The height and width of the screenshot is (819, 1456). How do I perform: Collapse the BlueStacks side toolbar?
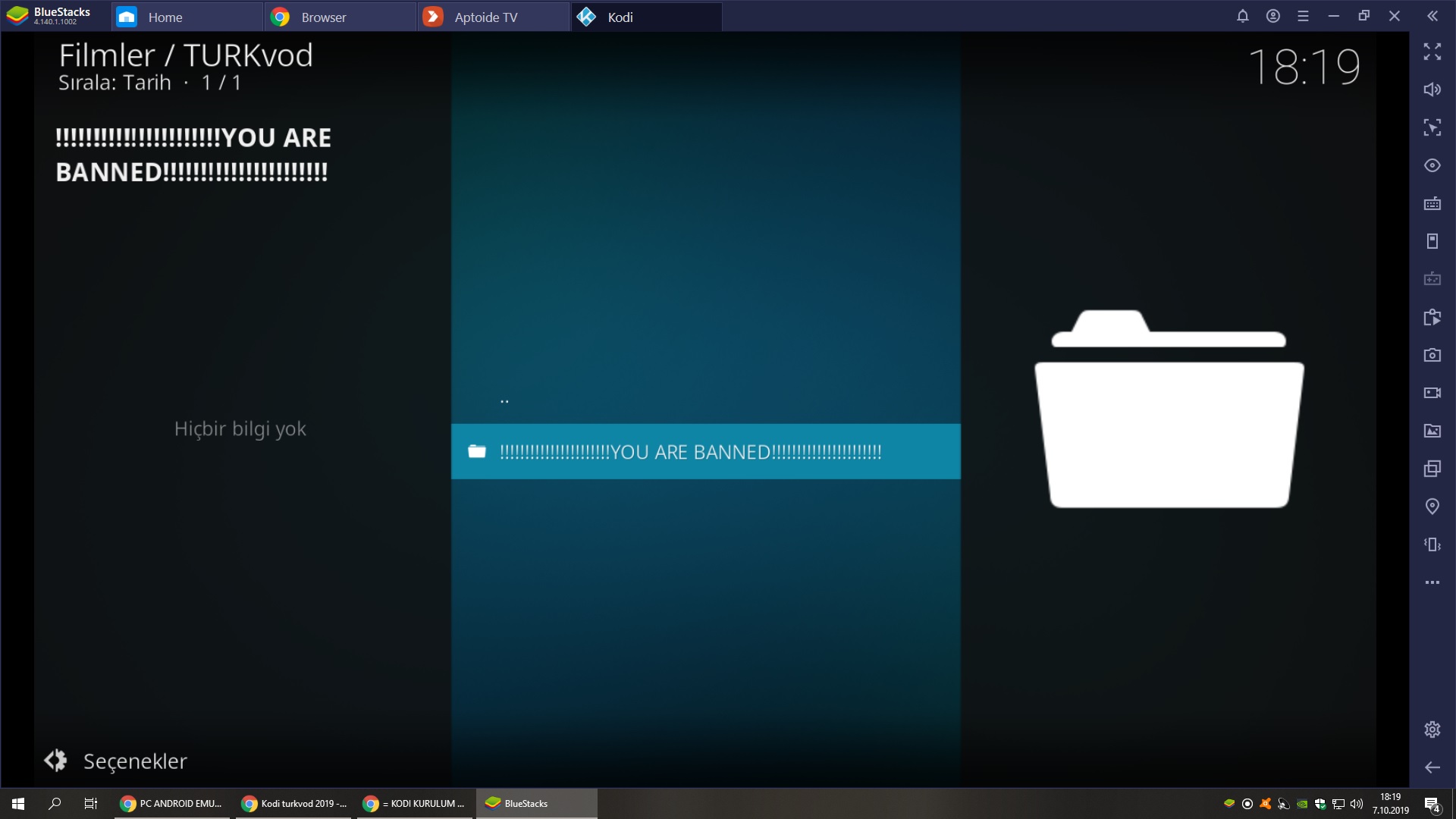[1432, 16]
